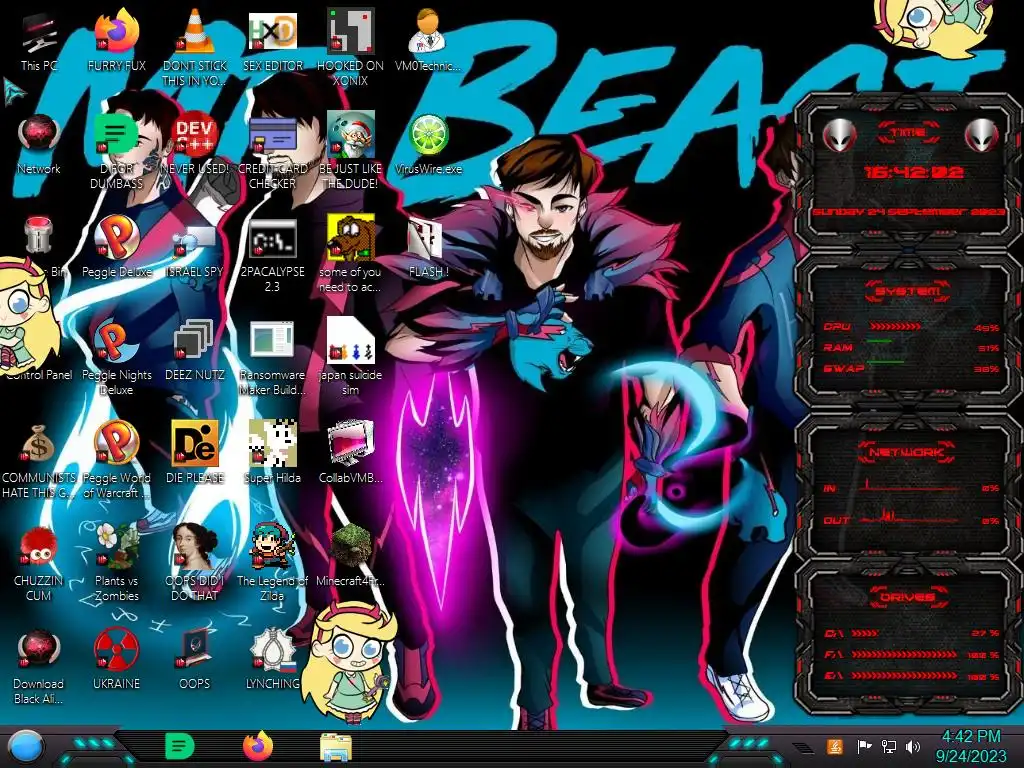
Task: Open the Dev-C++ NEVER USED shortcut
Action: click(195, 144)
